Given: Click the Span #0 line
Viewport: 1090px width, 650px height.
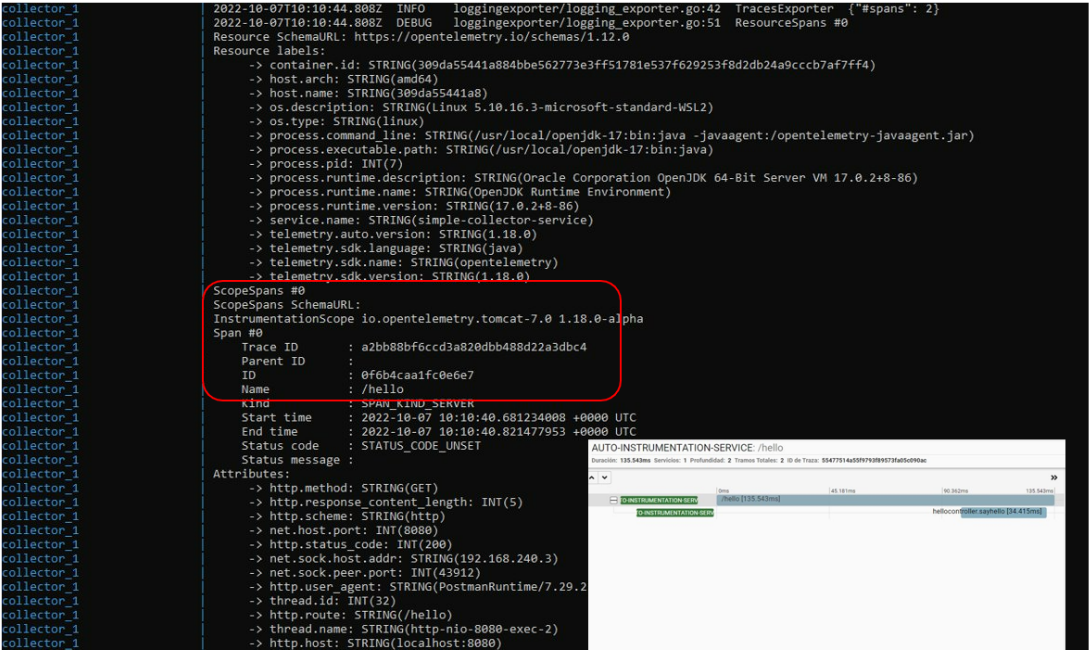Looking at the screenshot, I should pyautogui.click(x=238, y=333).
